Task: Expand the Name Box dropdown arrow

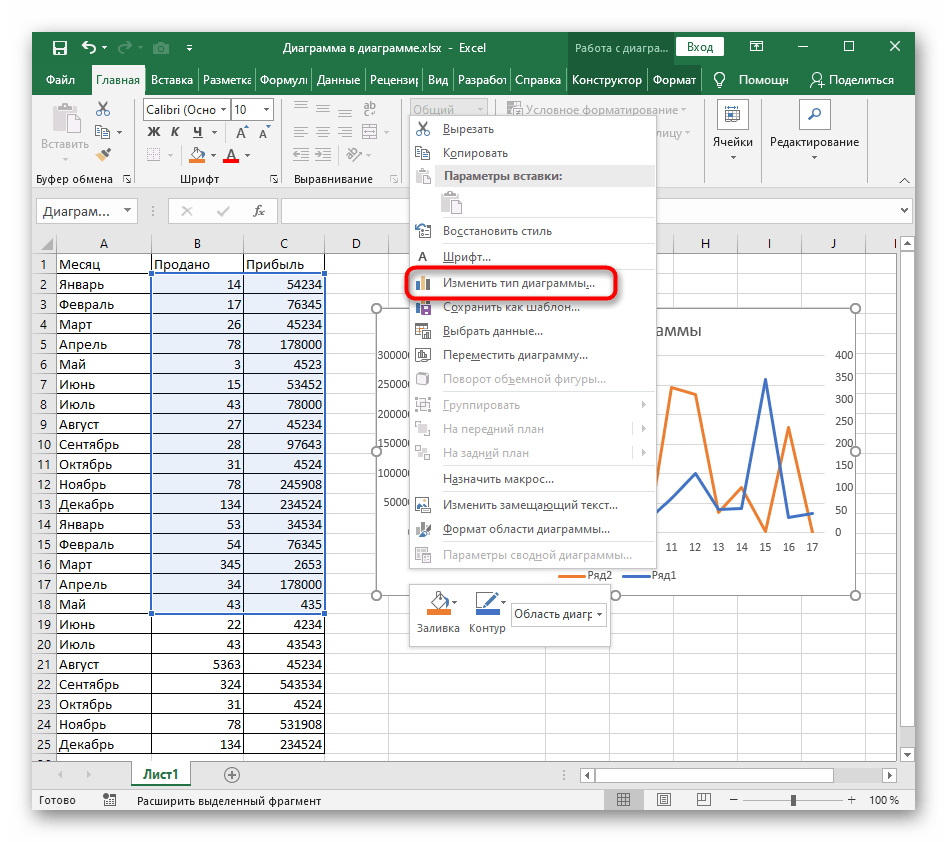Action: click(x=127, y=211)
